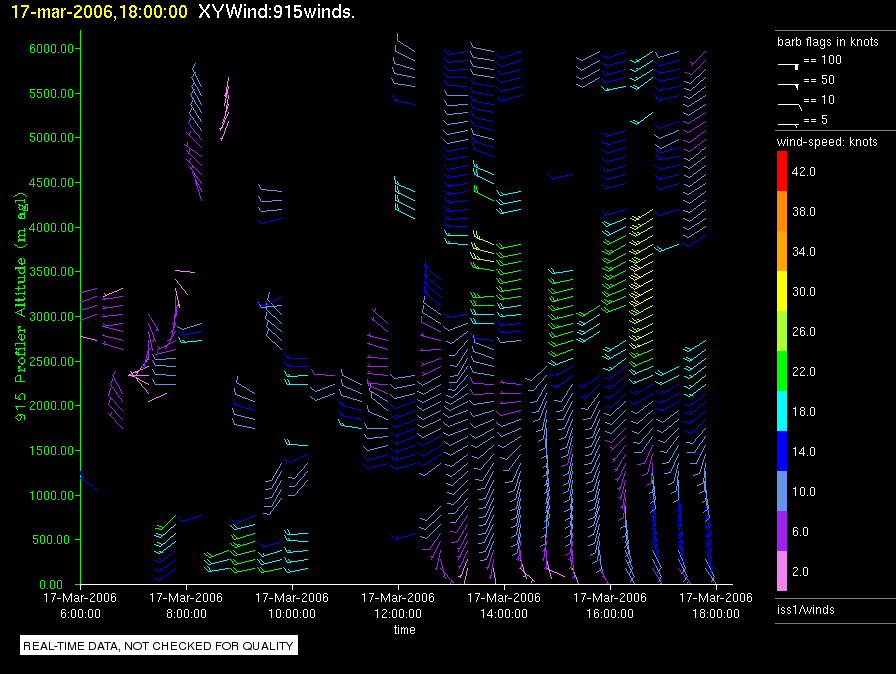Click the 2500.00 altitude tick label
Screen dimensions: 896x674
click(x=51, y=362)
